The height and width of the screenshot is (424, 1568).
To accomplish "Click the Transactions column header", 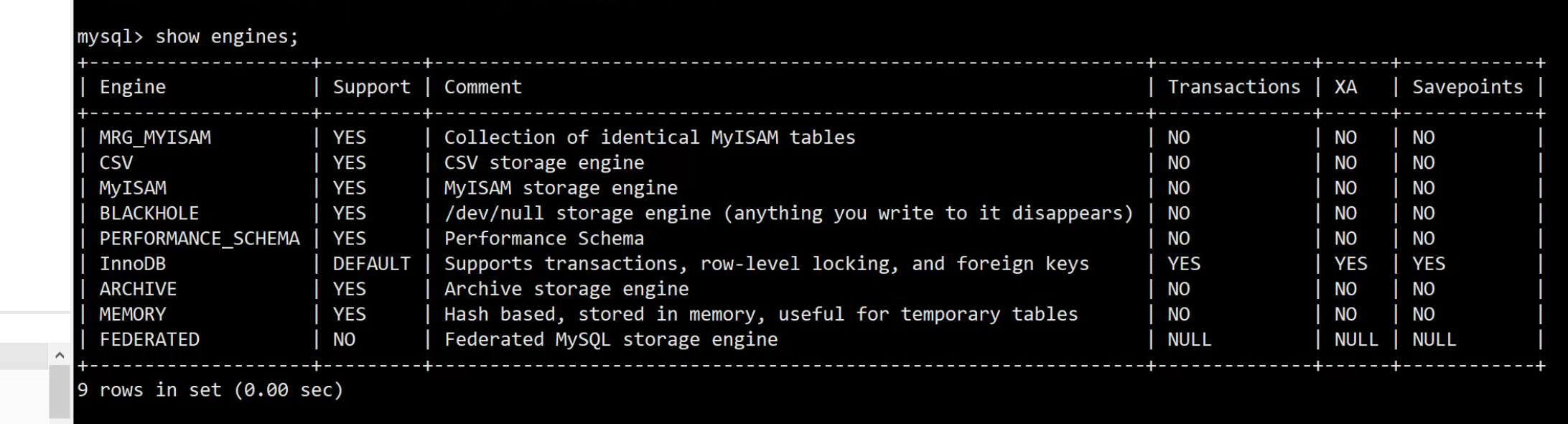I will [x=1233, y=87].
